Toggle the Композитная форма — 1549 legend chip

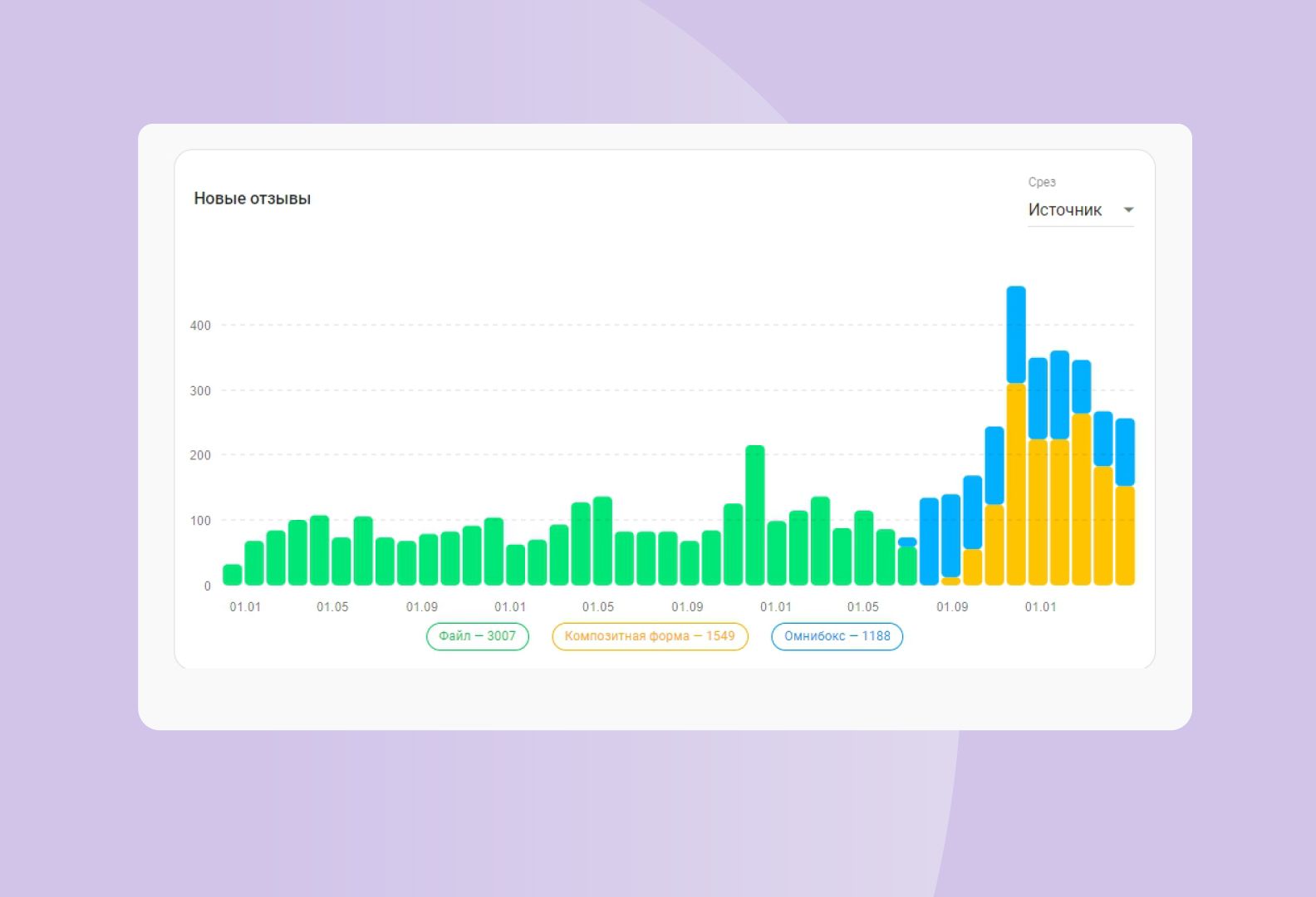coord(650,636)
